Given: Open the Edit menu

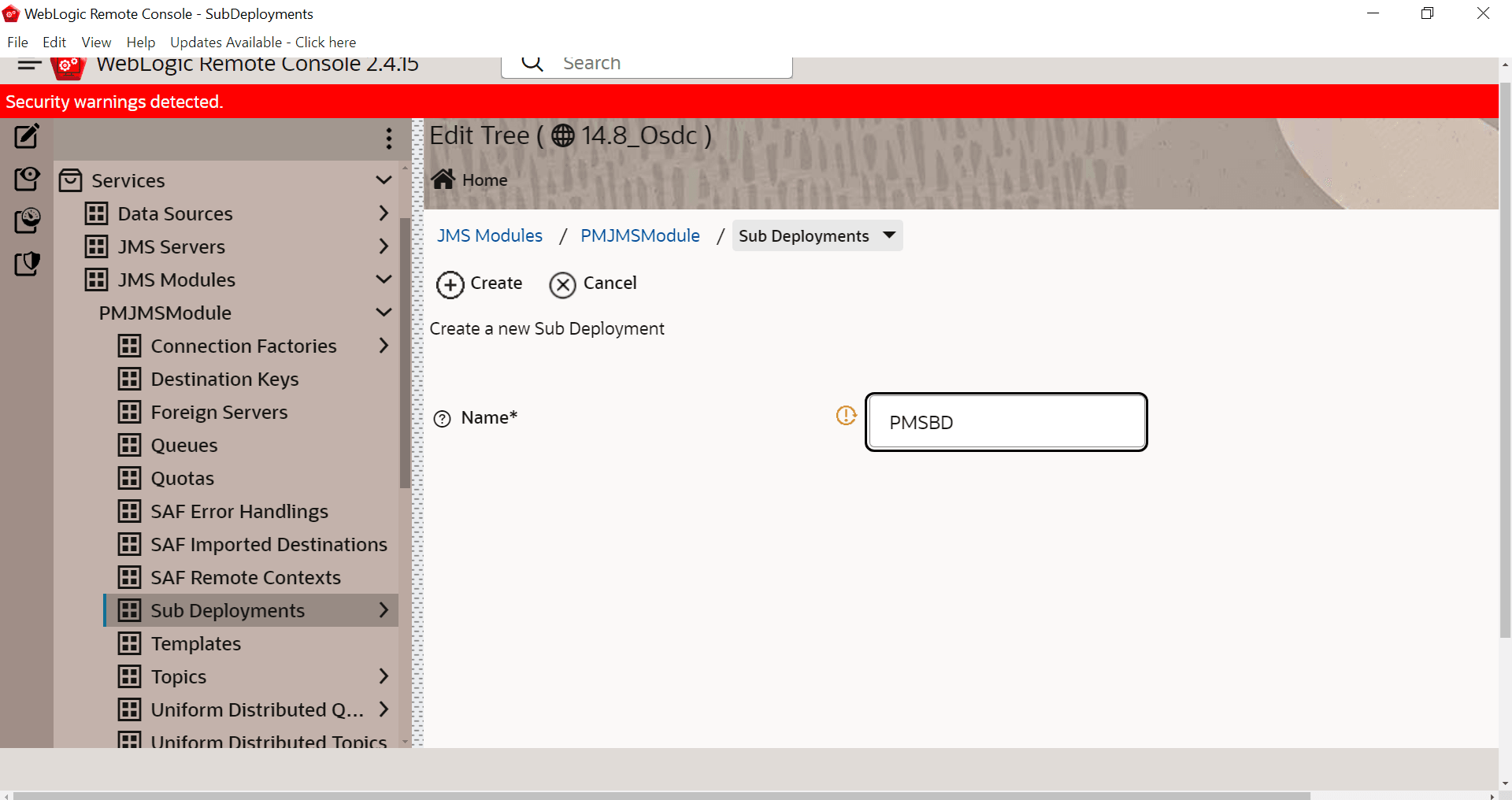Looking at the screenshot, I should (54, 43).
